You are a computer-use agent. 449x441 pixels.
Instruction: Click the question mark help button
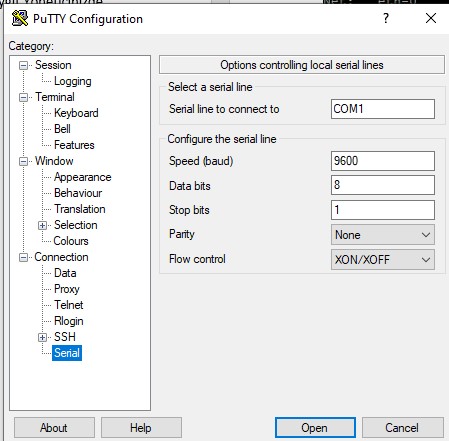[386, 18]
